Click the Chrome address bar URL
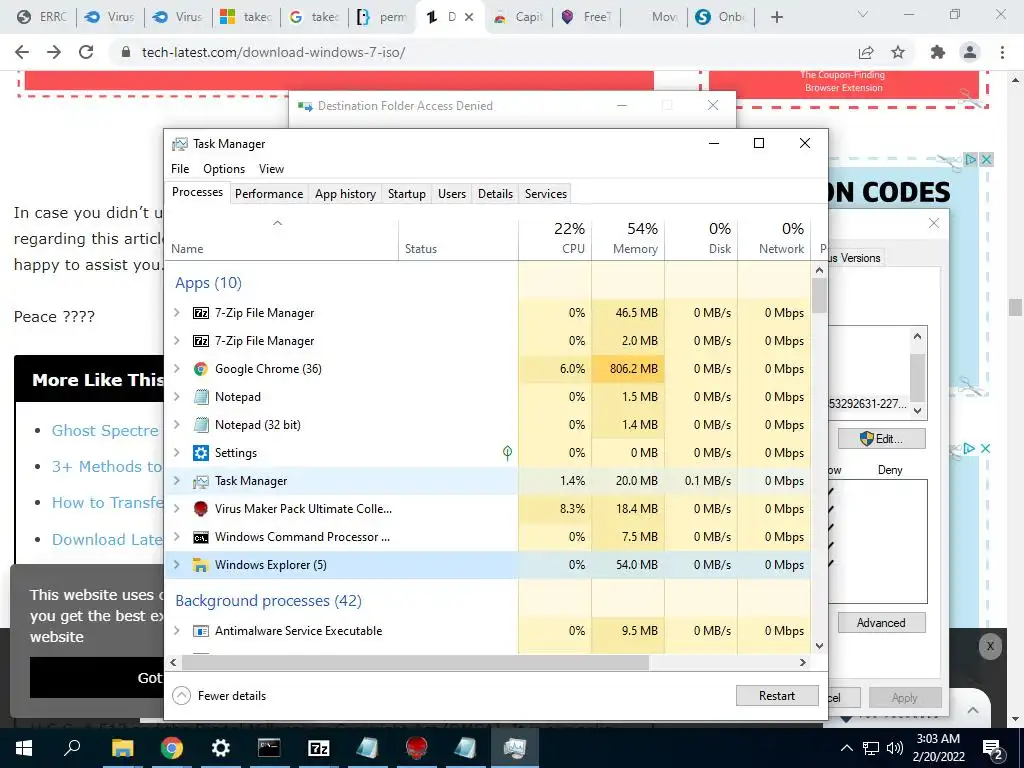This screenshot has width=1024, height=768. coord(273,52)
